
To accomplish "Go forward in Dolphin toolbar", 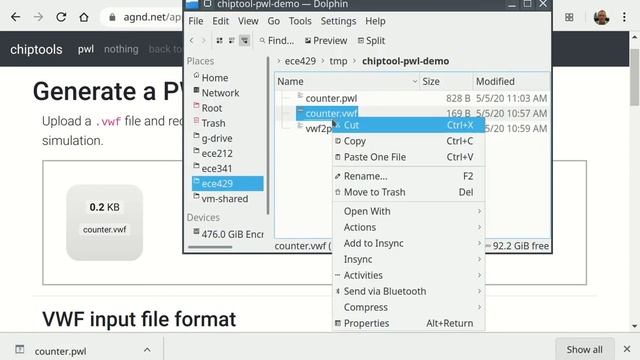I will pos(204,40).
